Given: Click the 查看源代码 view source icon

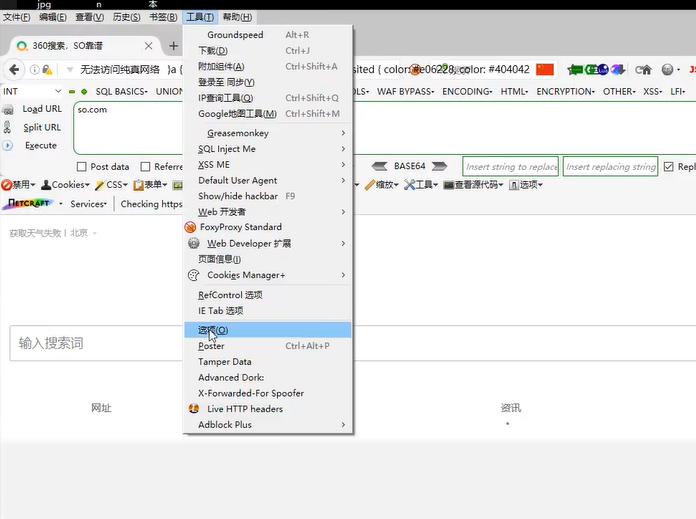Looking at the screenshot, I should click(449, 185).
